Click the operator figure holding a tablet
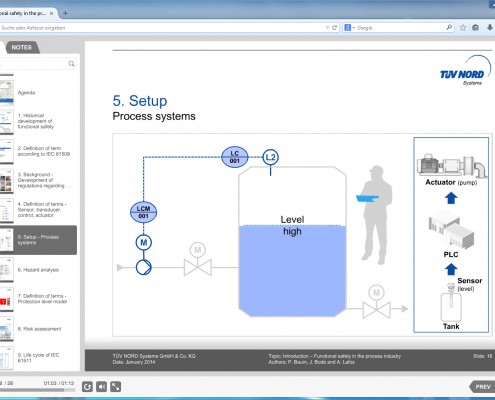Image resolution: width=495 pixels, height=400 pixels. click(375, 215)
